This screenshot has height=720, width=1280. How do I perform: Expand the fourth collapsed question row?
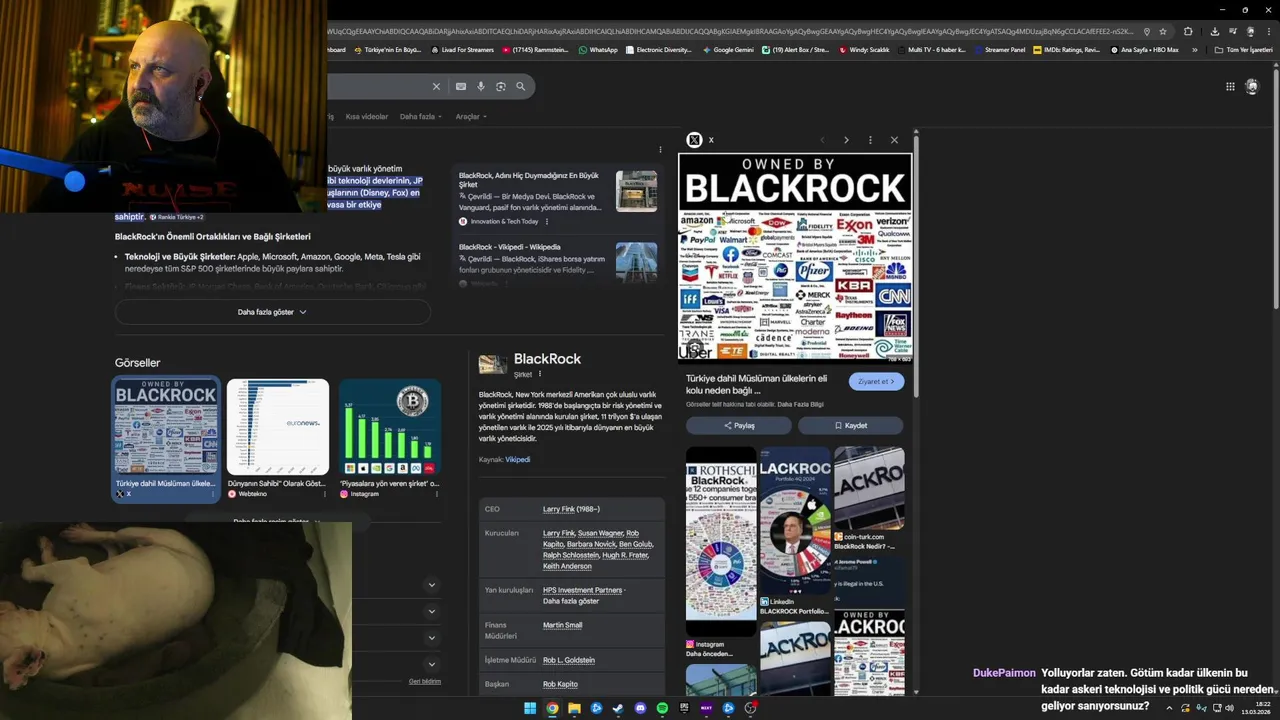(x=432, y=664)
